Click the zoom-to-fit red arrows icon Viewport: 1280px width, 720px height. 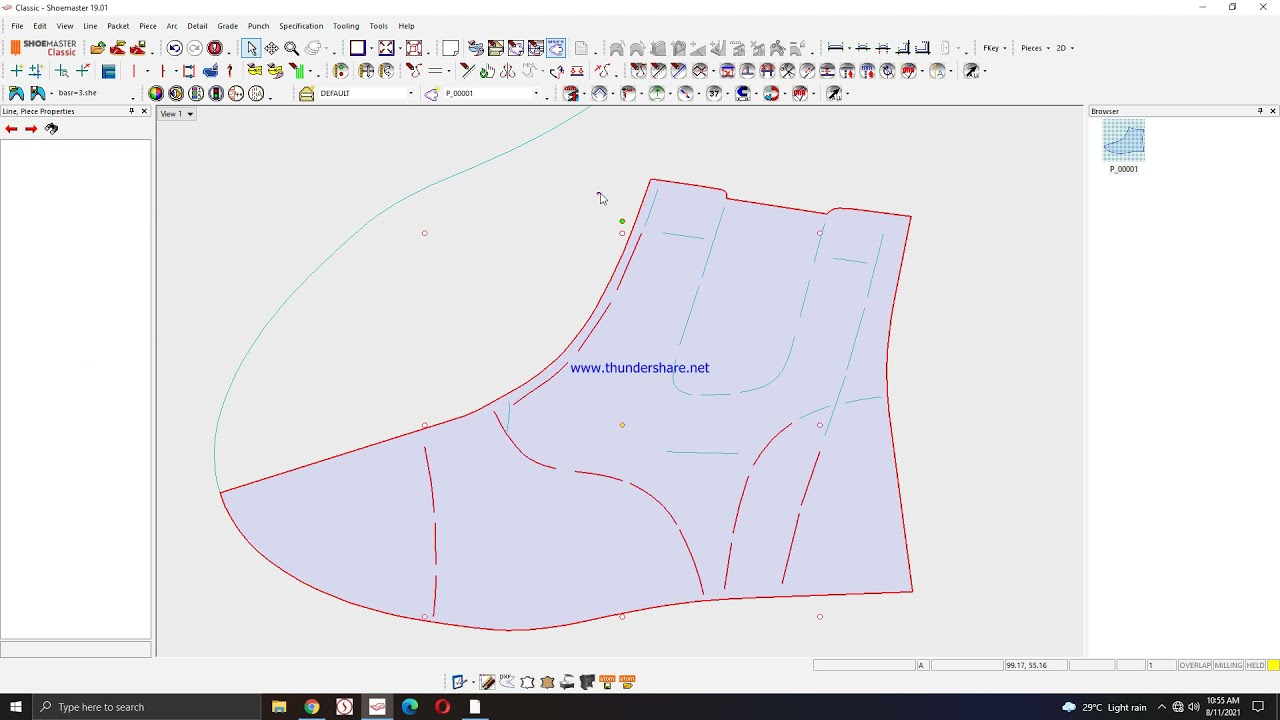click(x=386, y=48)
